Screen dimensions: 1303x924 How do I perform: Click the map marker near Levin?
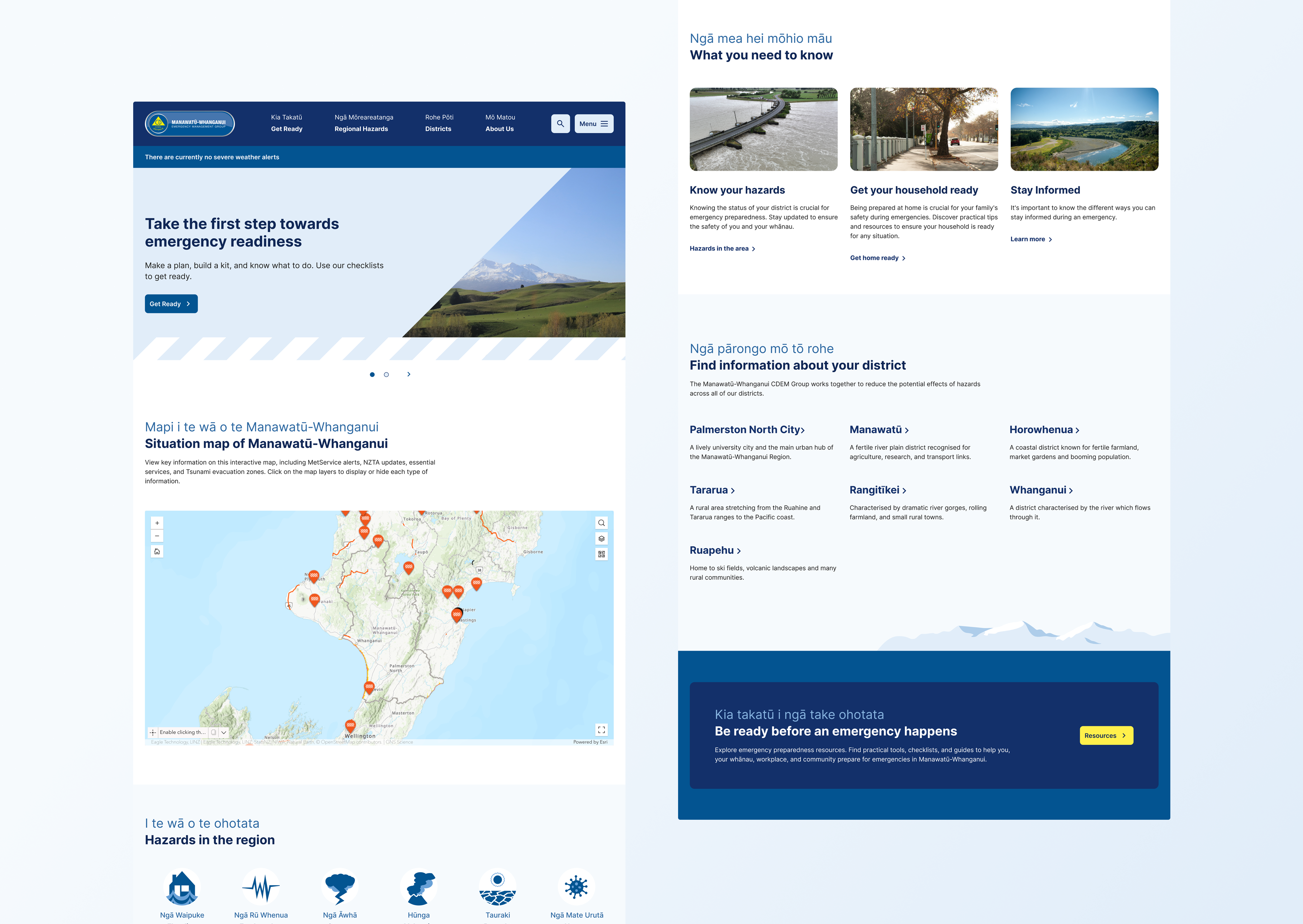[369, 688]
